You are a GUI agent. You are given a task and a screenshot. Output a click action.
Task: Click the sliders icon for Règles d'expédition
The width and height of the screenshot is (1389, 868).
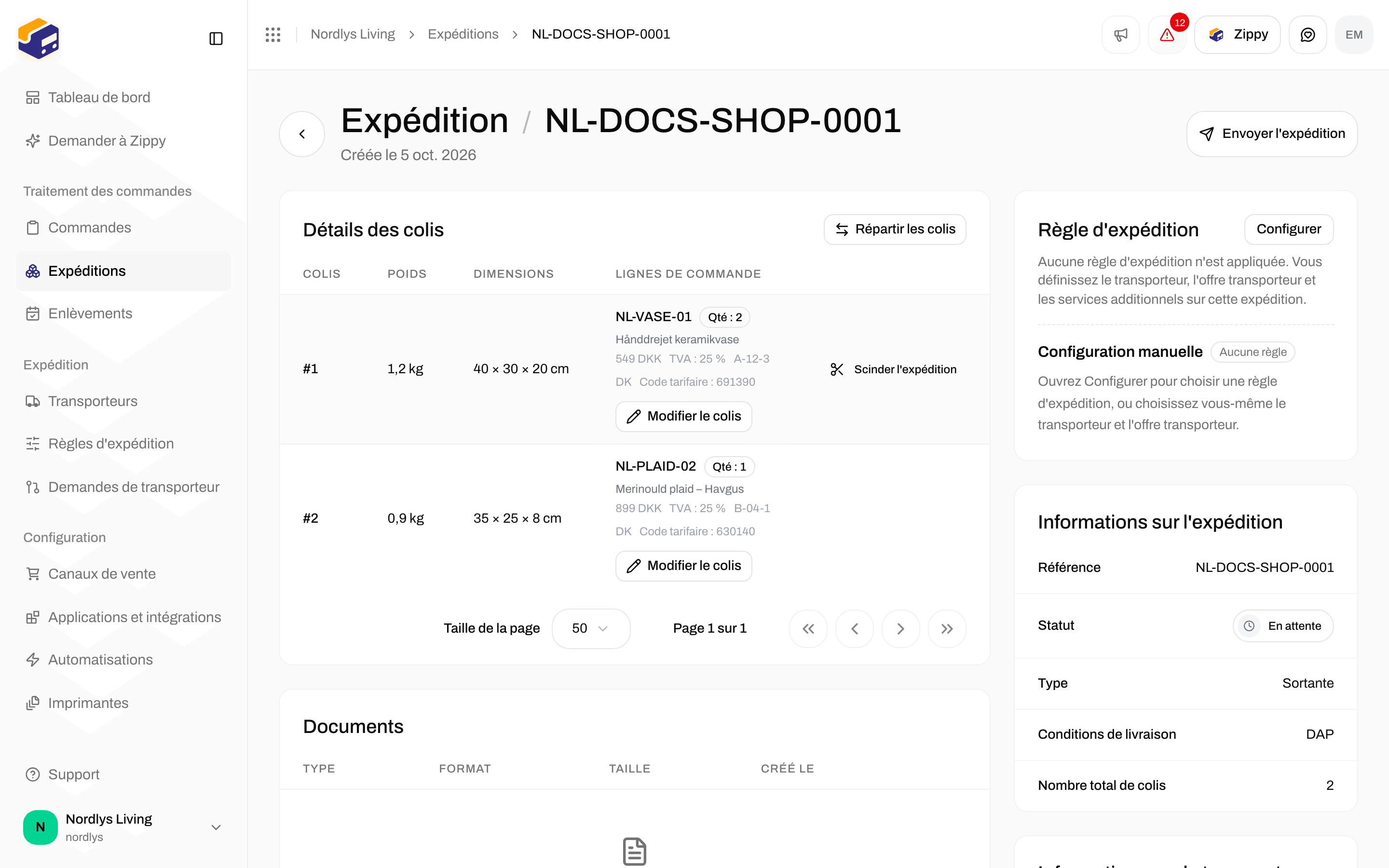33,444
